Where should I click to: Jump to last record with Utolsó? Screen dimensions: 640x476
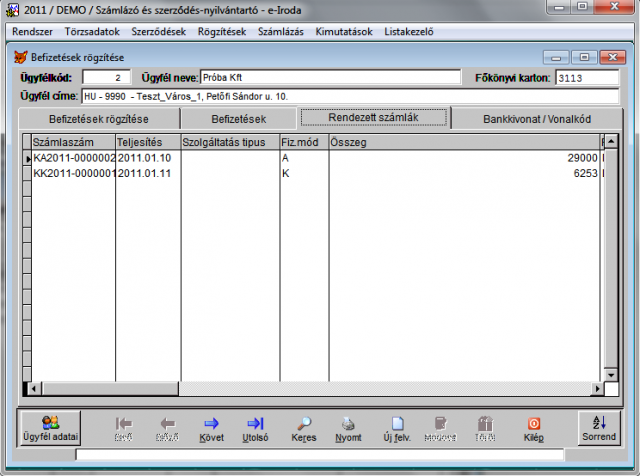(x=255, y=428)
